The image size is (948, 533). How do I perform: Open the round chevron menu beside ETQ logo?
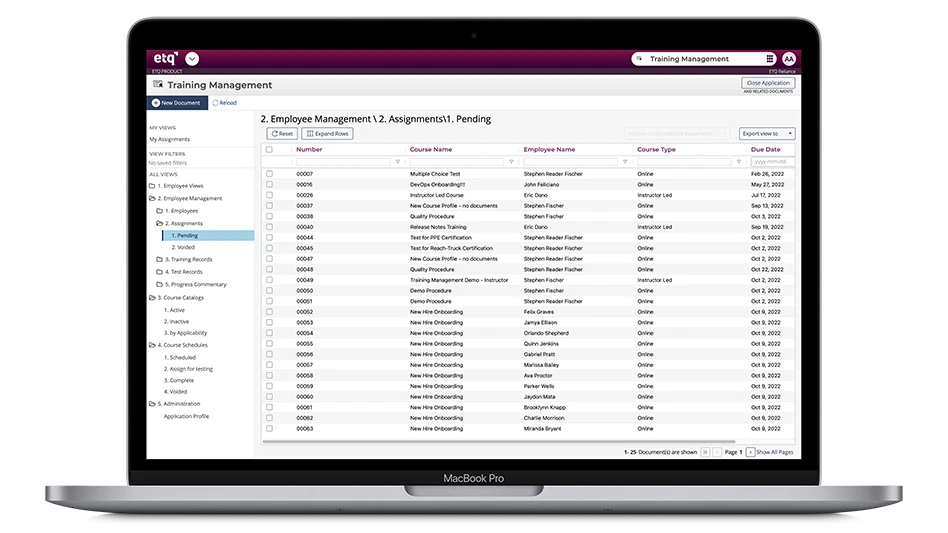coord(192,59)
